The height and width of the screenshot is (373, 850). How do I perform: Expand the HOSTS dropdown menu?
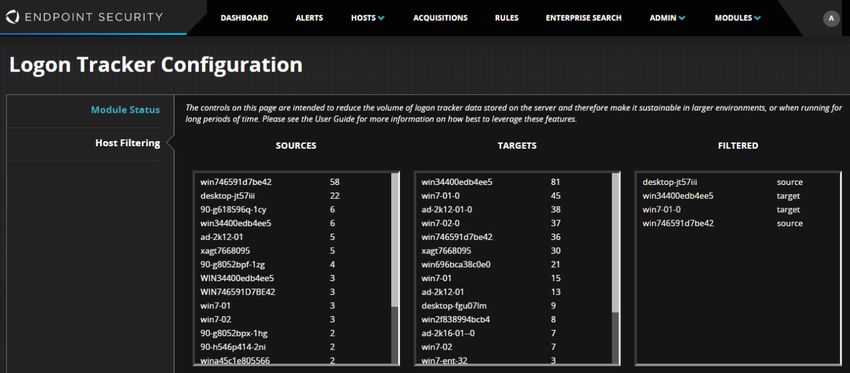(368, 18)
